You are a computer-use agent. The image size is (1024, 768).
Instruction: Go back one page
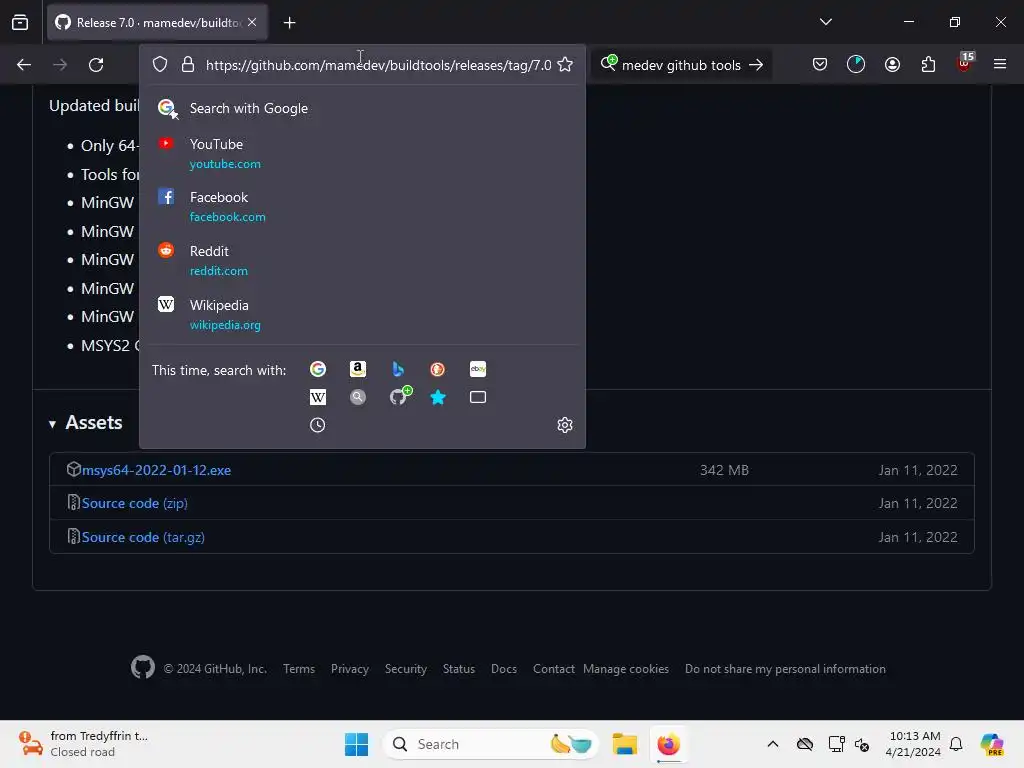pos(24,65)
